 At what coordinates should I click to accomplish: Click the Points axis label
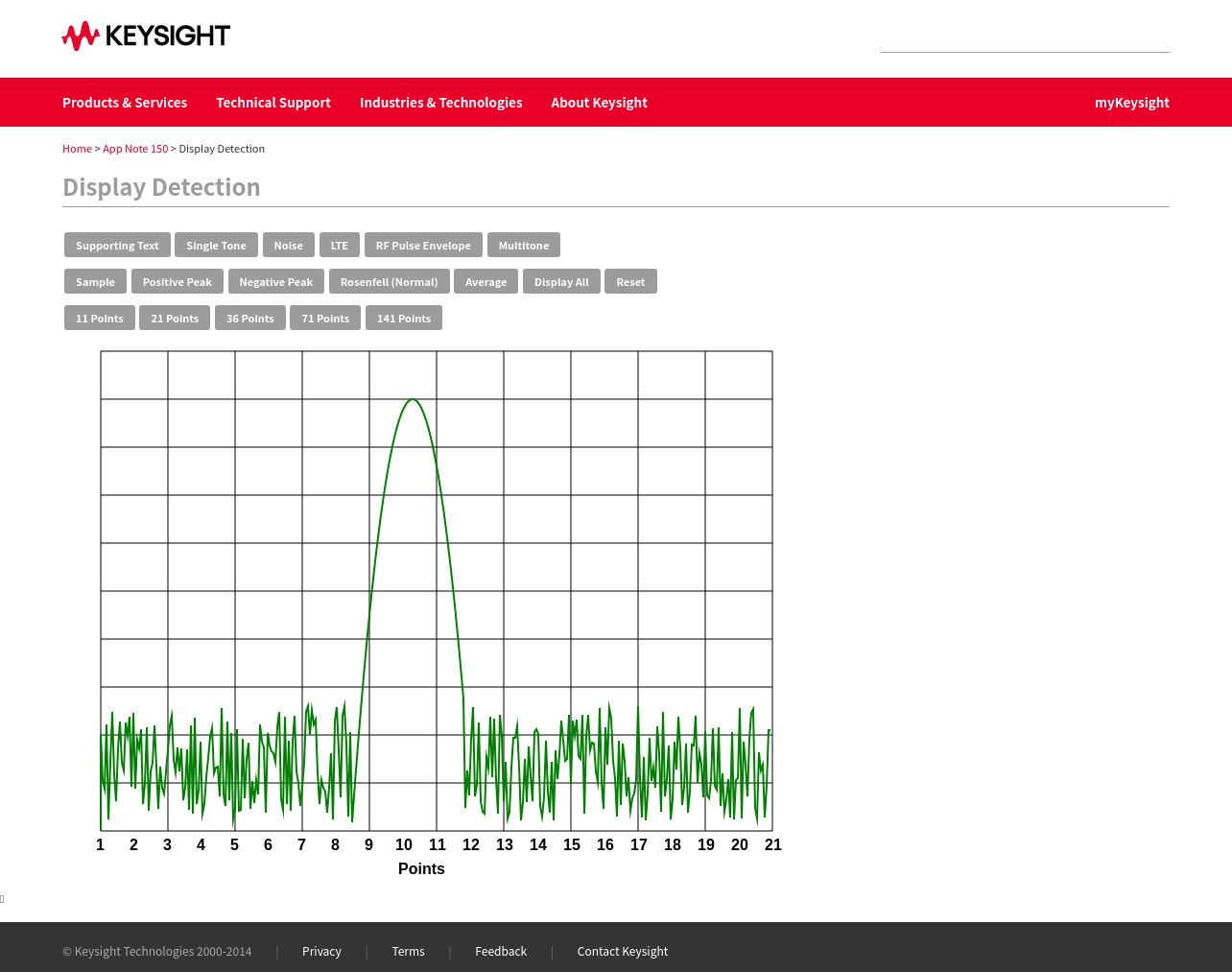421,869
